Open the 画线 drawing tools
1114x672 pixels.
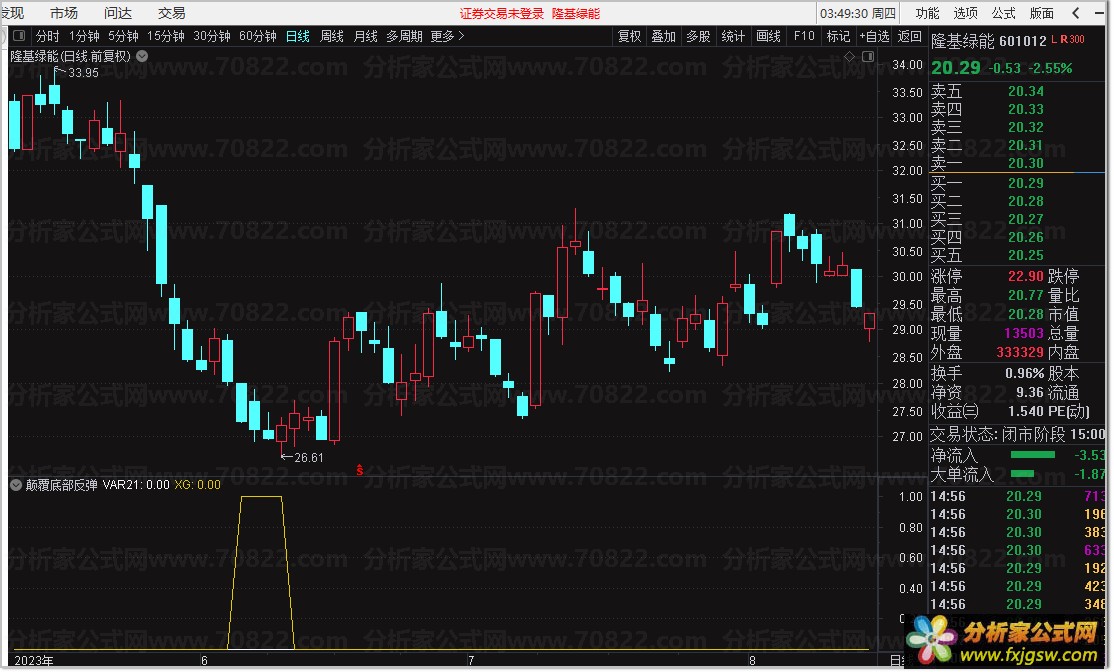tap(769, 36)
